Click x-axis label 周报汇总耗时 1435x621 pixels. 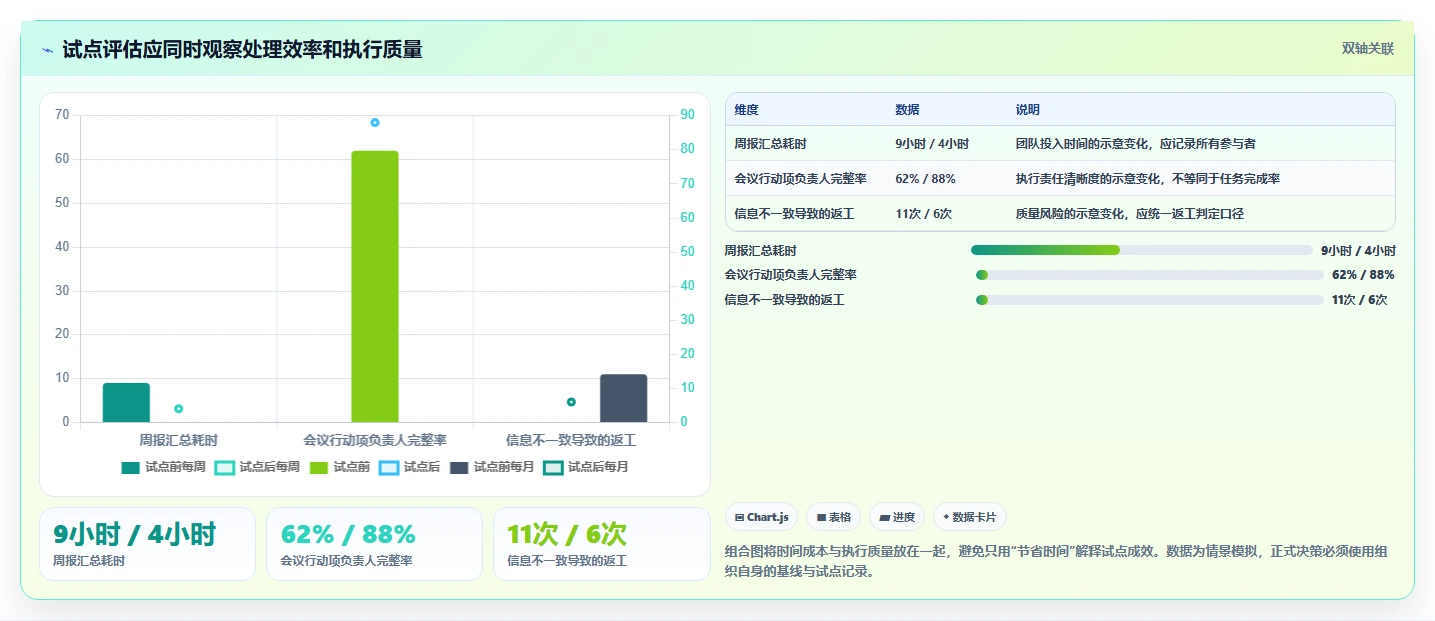[178, 440]
